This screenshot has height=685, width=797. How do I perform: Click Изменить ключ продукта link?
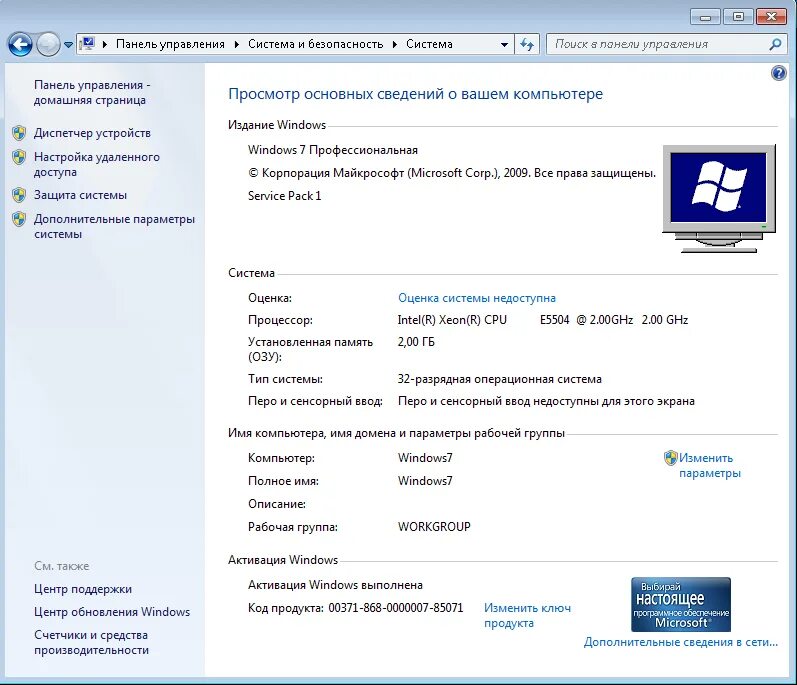click(x=527, y=615)
